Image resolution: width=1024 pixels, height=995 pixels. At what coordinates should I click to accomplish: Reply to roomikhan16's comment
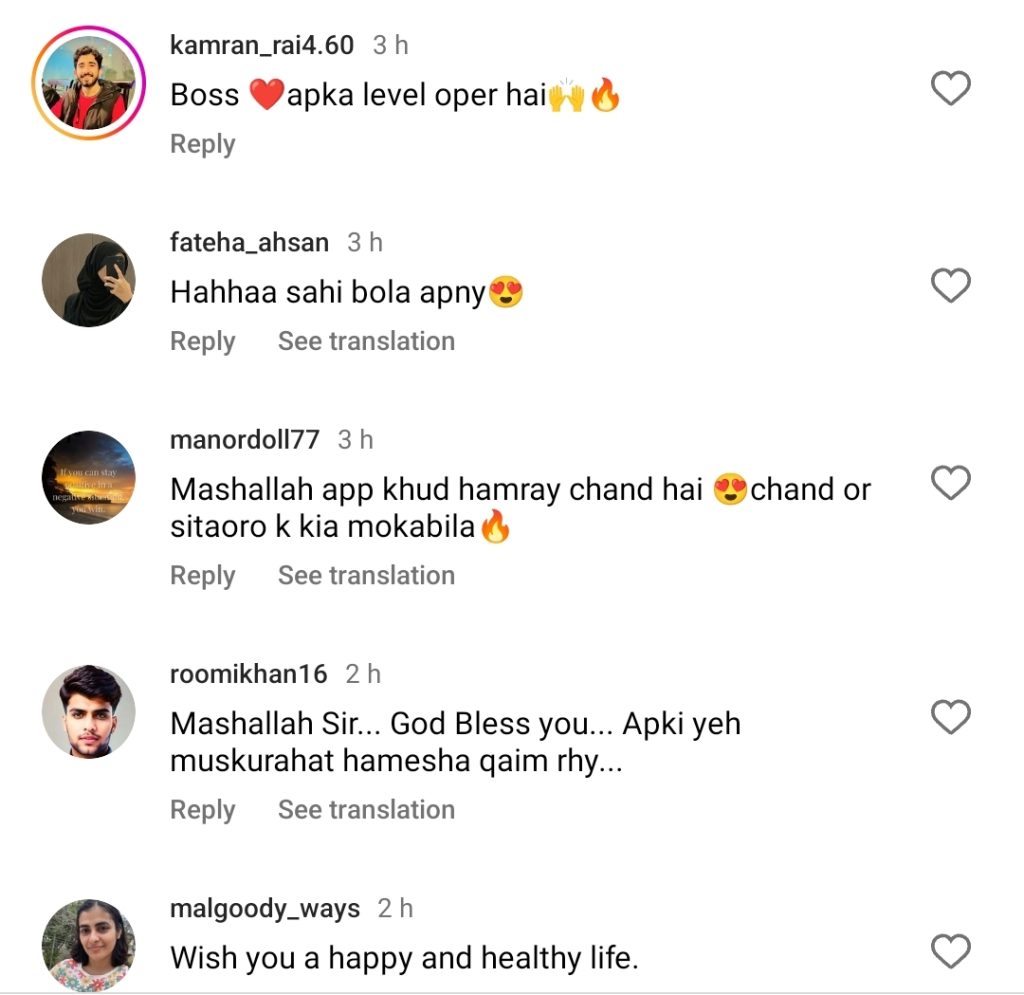point(202,809)
